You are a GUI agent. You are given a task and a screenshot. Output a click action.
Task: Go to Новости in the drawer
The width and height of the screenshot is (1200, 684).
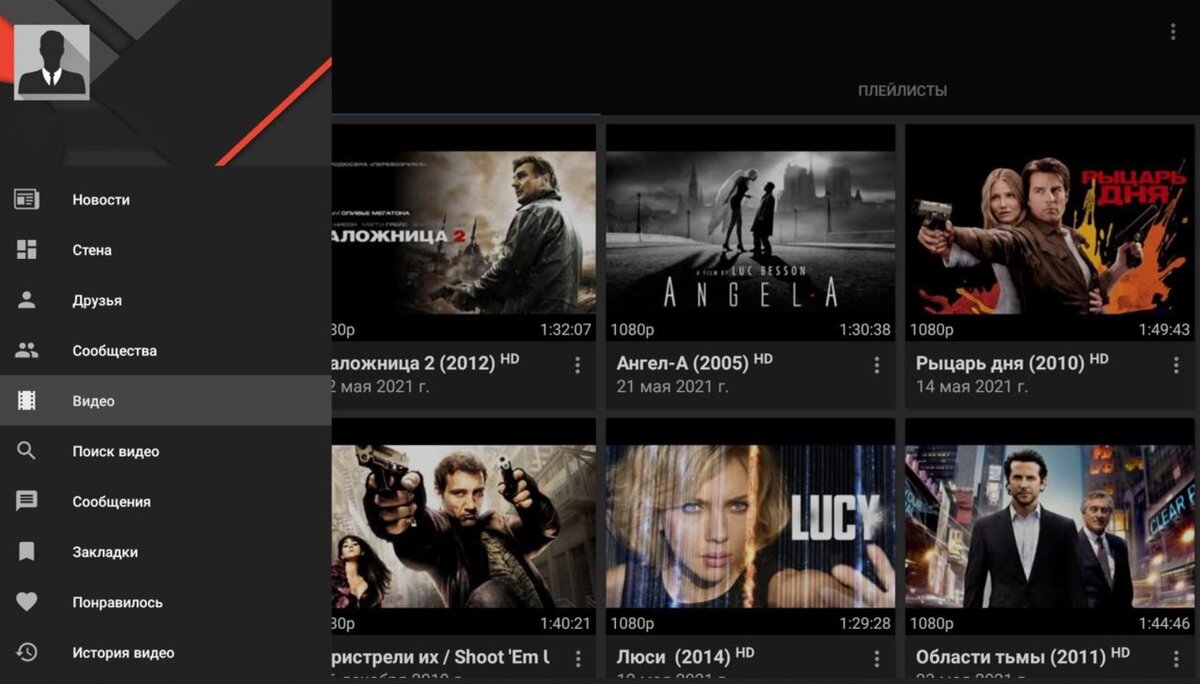(165, 199)
